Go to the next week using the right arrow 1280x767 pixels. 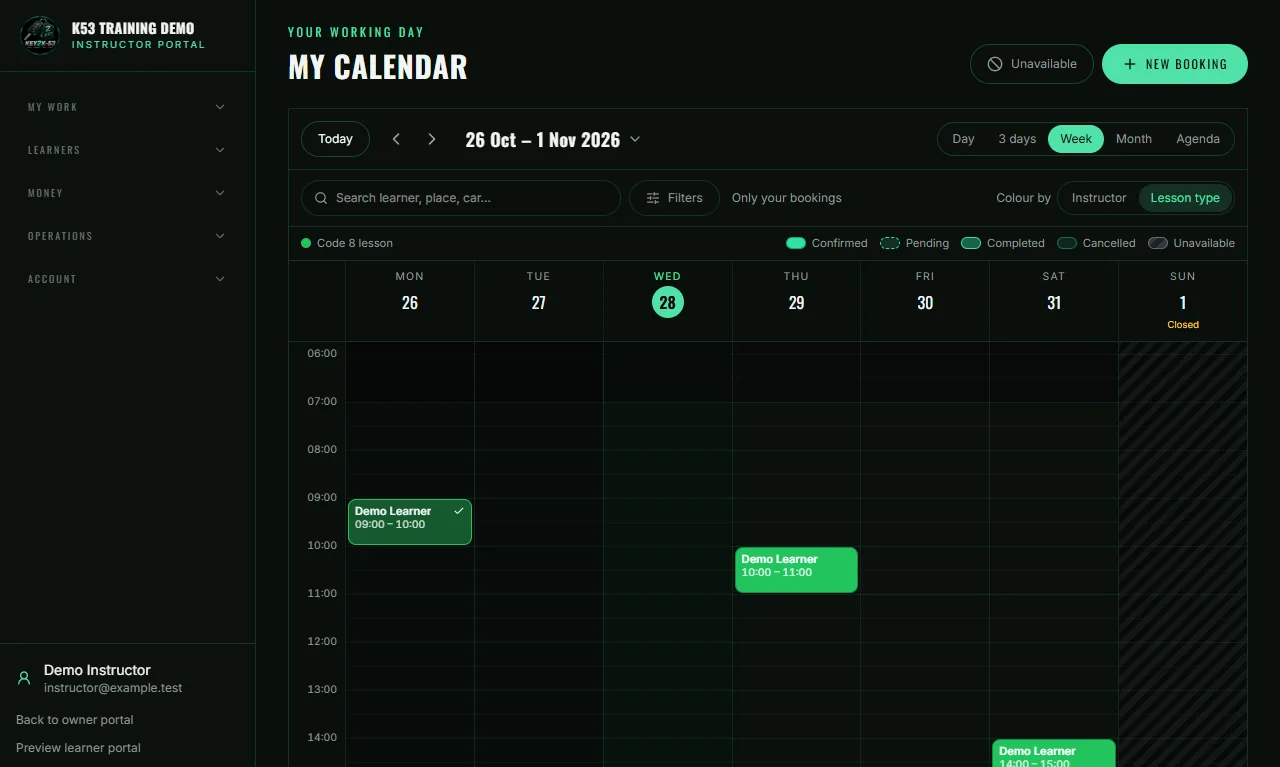pos(432,139)
